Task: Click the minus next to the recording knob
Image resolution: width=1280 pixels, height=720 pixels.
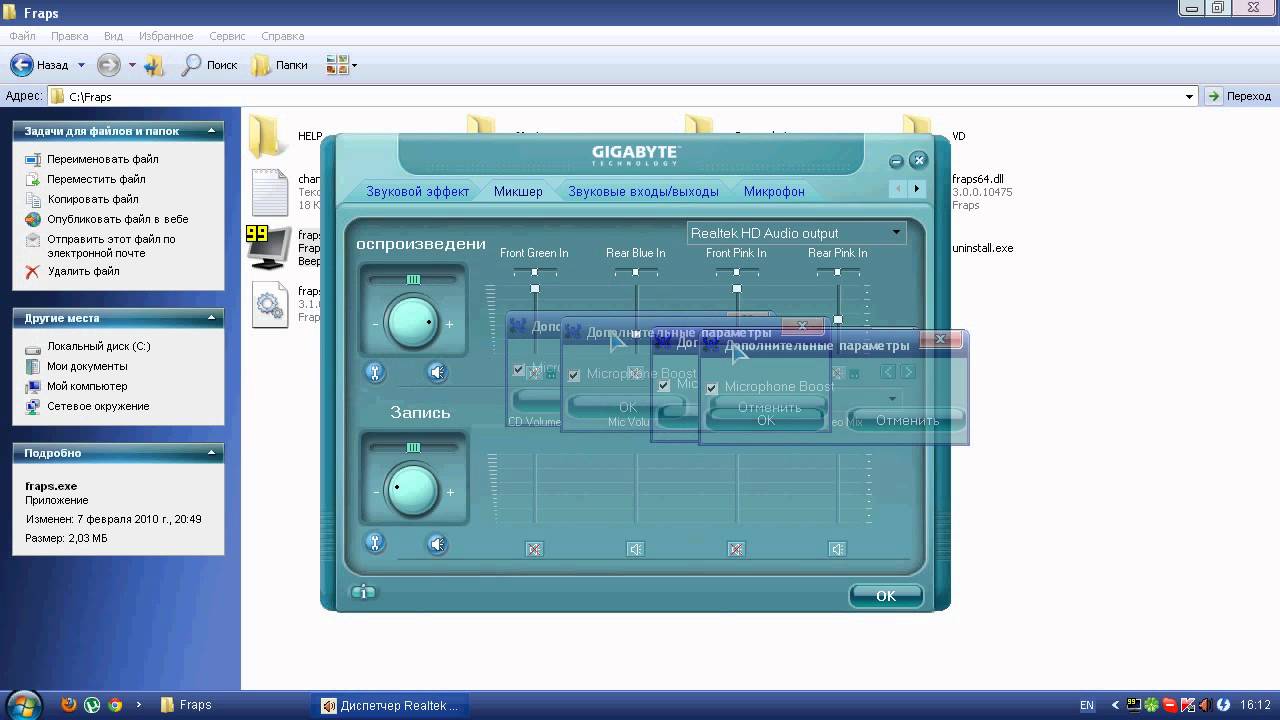Action: (376, 492)
